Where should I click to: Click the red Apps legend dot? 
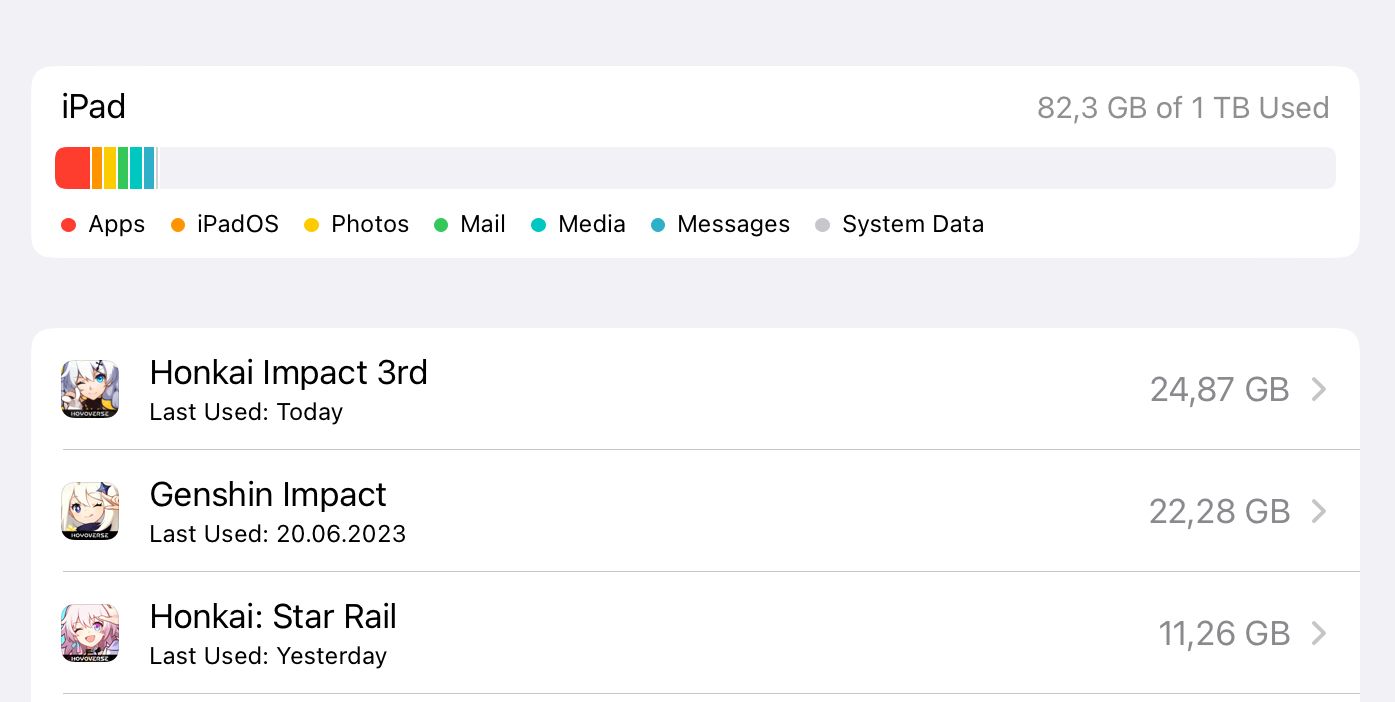68,225
